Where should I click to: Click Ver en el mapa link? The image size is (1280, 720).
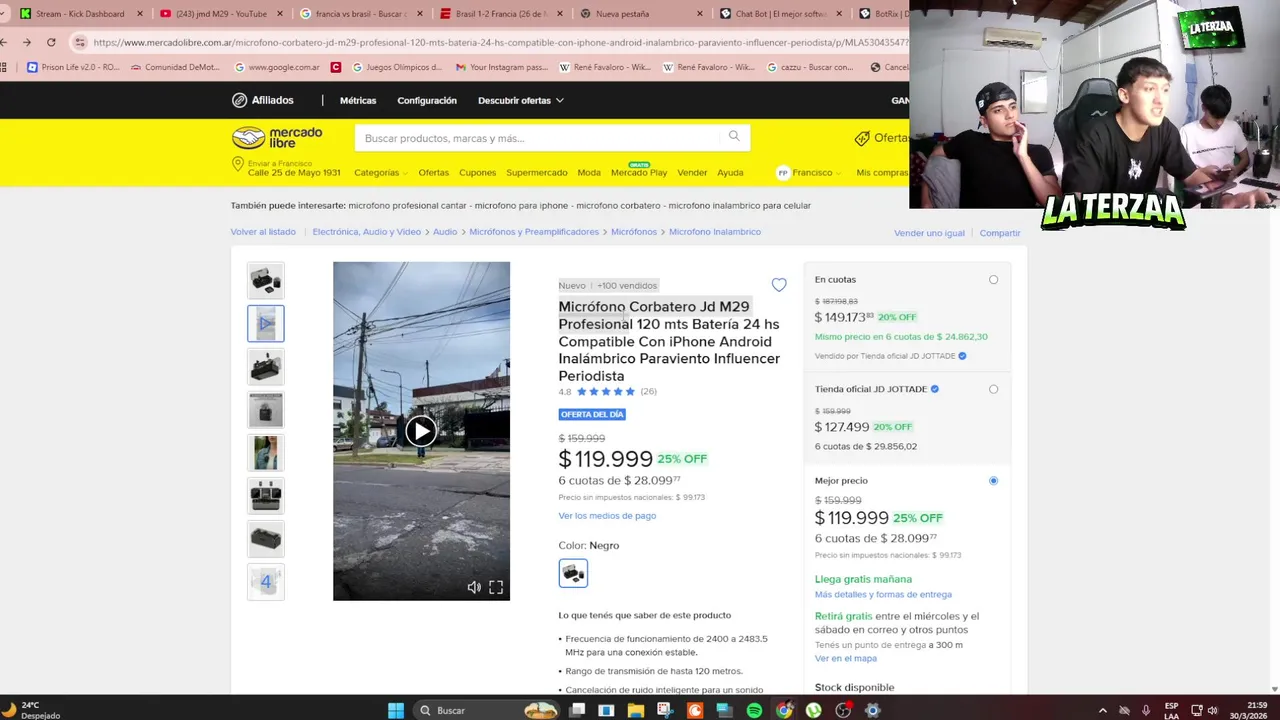tap(846, 658)
